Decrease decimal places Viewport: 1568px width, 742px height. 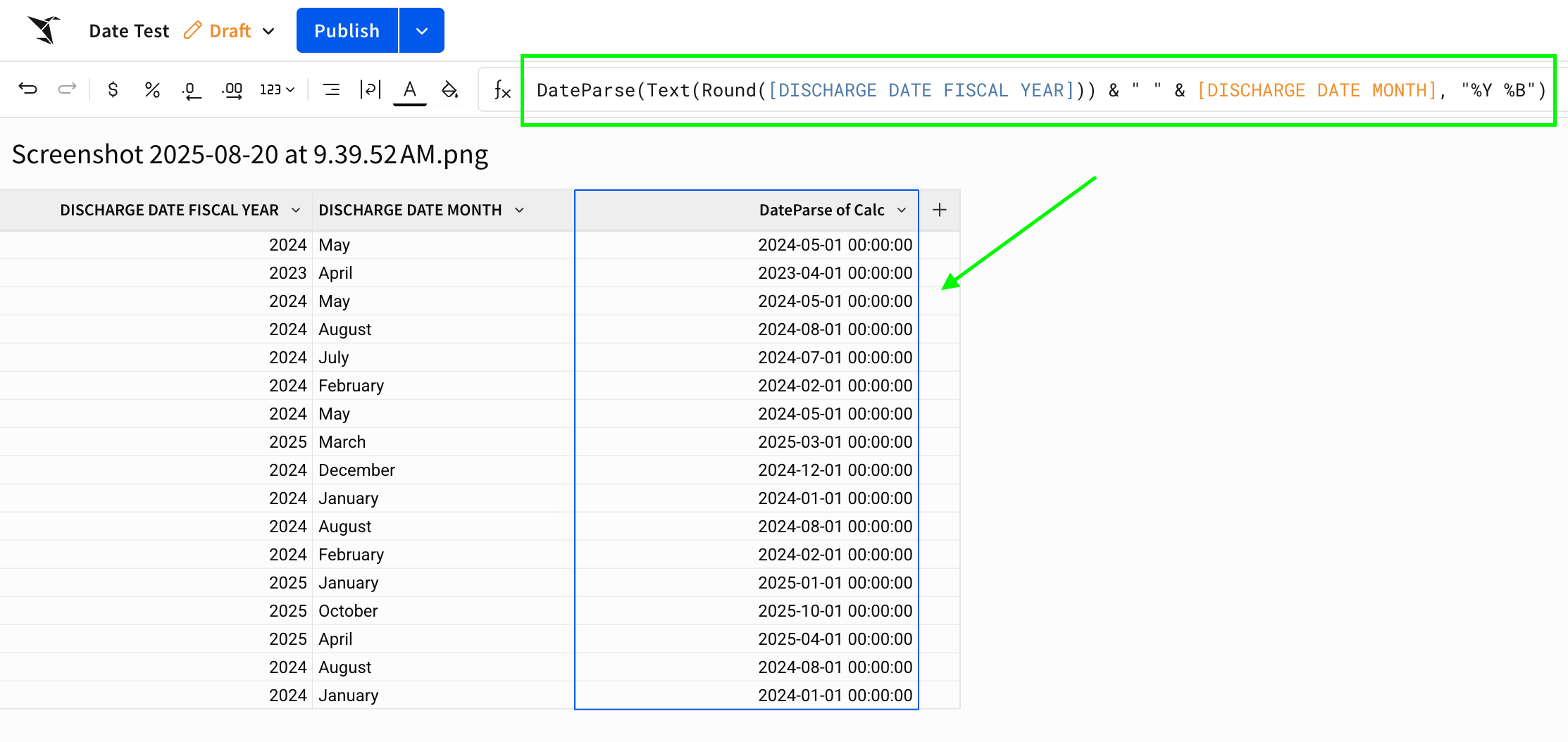click(190, 89)
